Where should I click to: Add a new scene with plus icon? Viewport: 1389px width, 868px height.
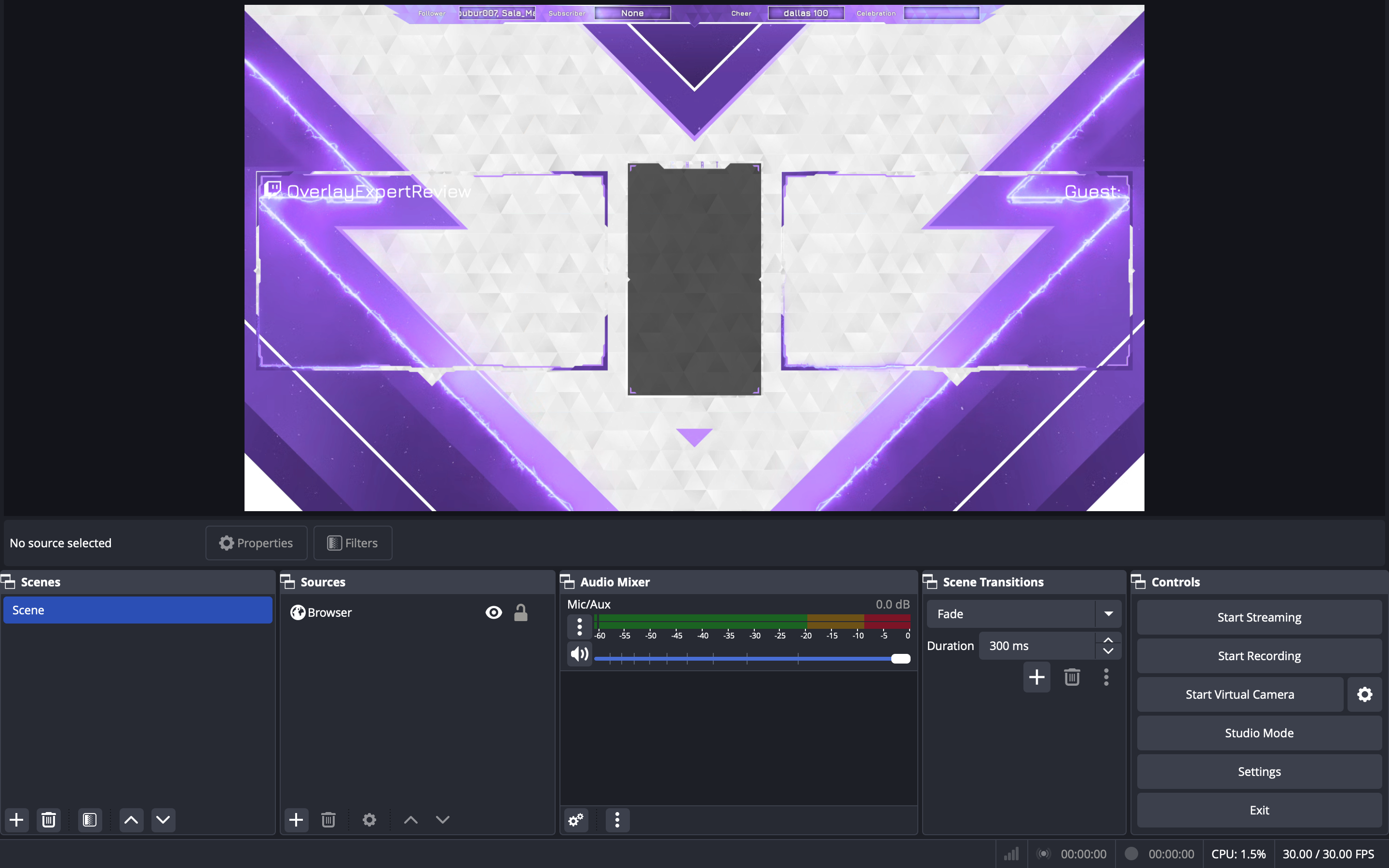tap(17, 820)
